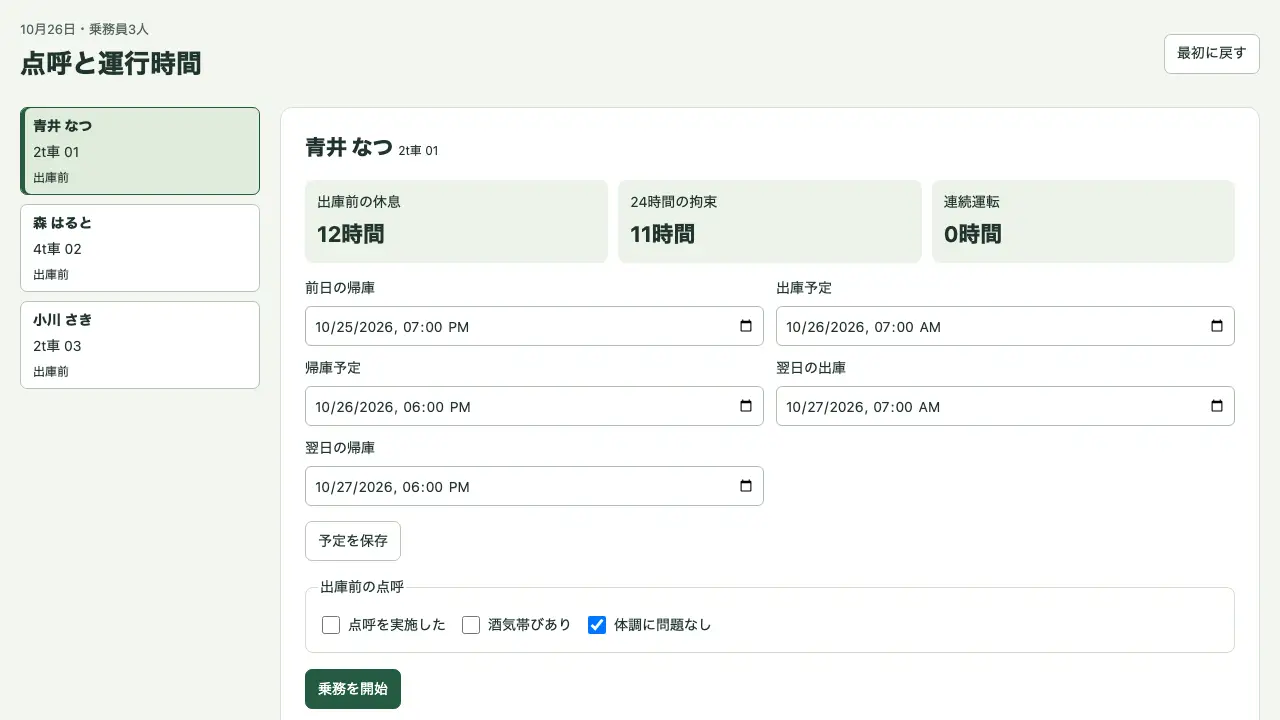1280x720 pixels.
Task: Start duty with 乗務を開始 button
Action: [x=353, y=689]
